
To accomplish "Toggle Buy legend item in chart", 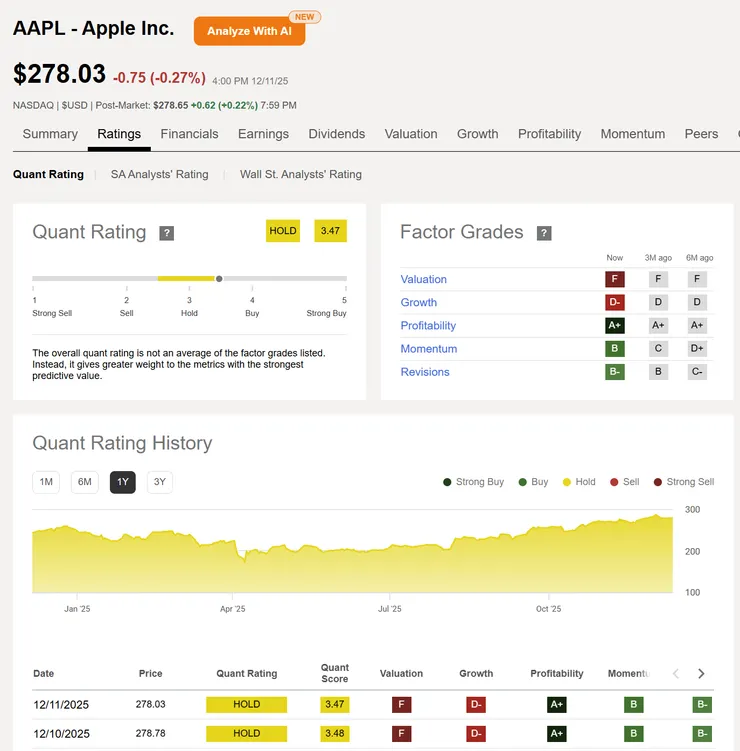I will pyautogui.click(x=533, y=482).
